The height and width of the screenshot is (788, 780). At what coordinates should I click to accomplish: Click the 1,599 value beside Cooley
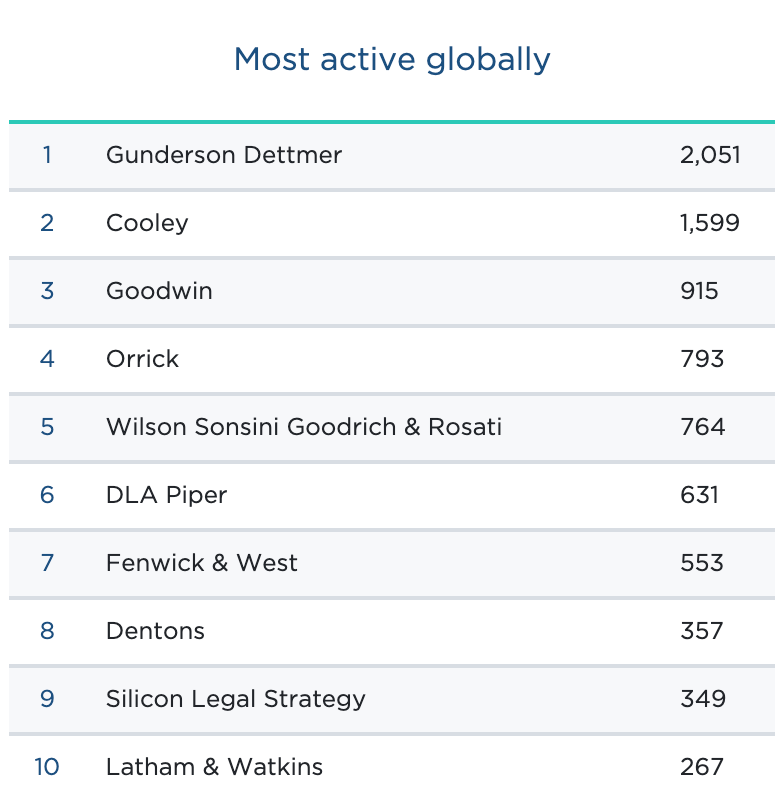point(710,223)
